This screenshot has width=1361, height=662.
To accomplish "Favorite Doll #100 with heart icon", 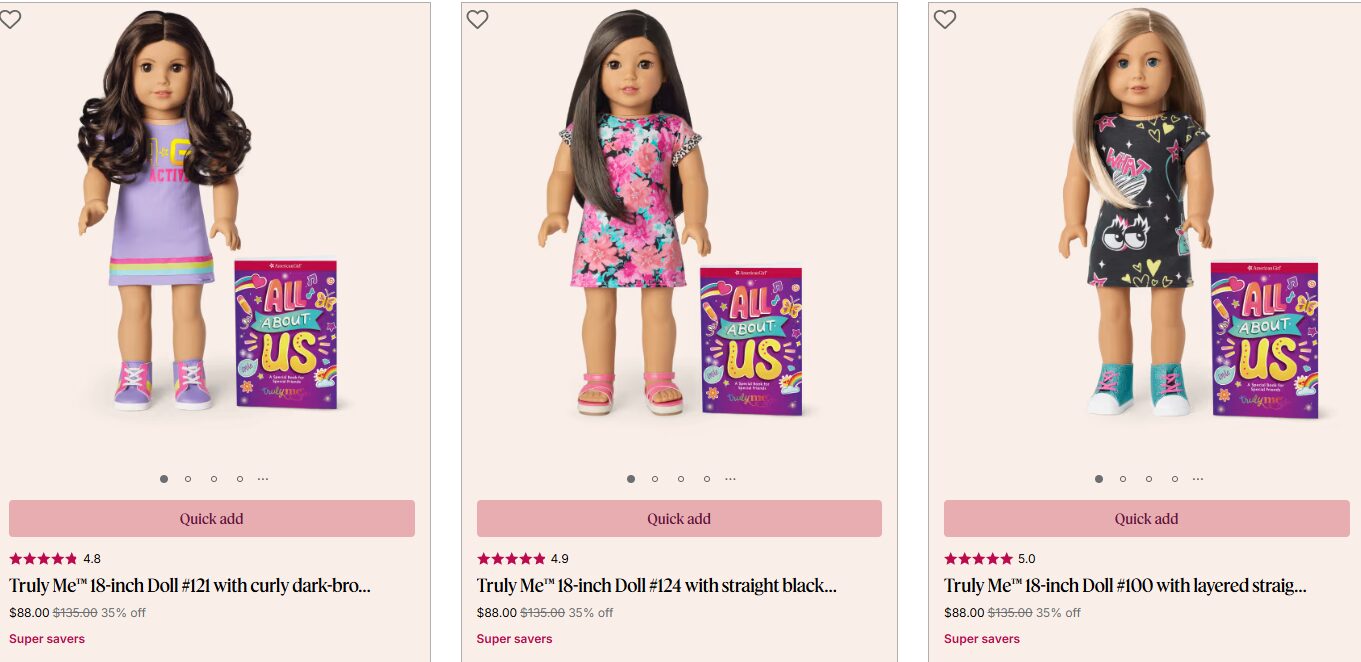I will point(945,18).
